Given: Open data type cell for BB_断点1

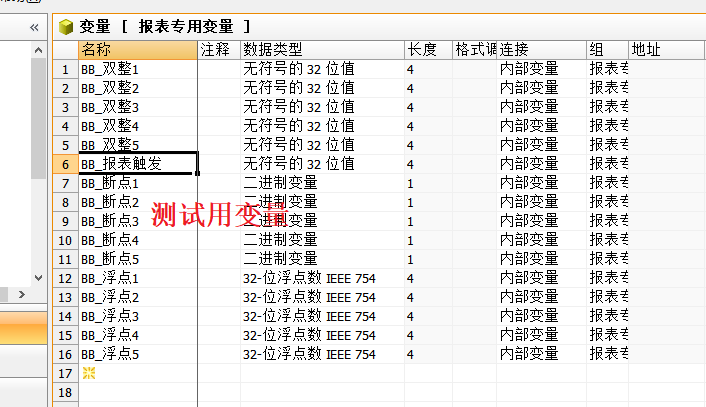Looking at the screenshot, I should pos(321,183).
